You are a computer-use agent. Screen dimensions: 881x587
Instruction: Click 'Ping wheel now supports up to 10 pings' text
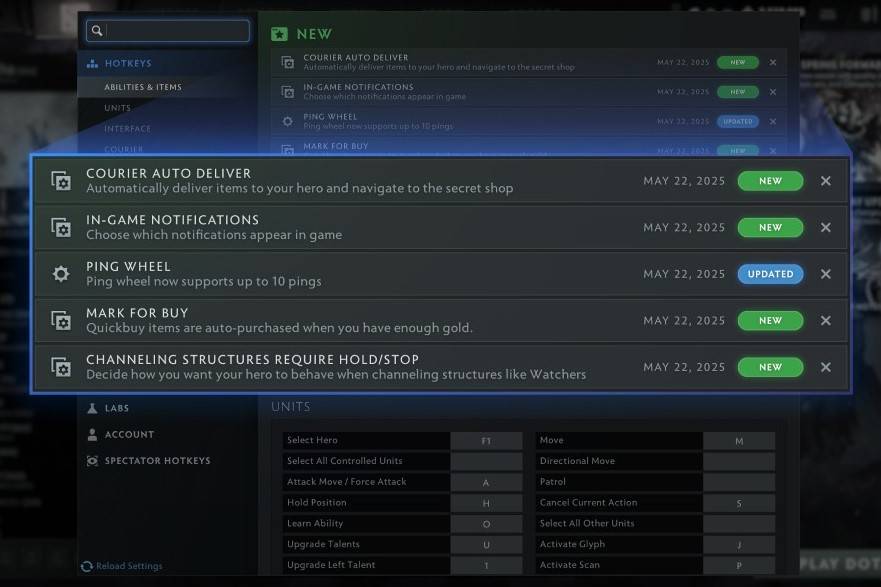point(204,281)
